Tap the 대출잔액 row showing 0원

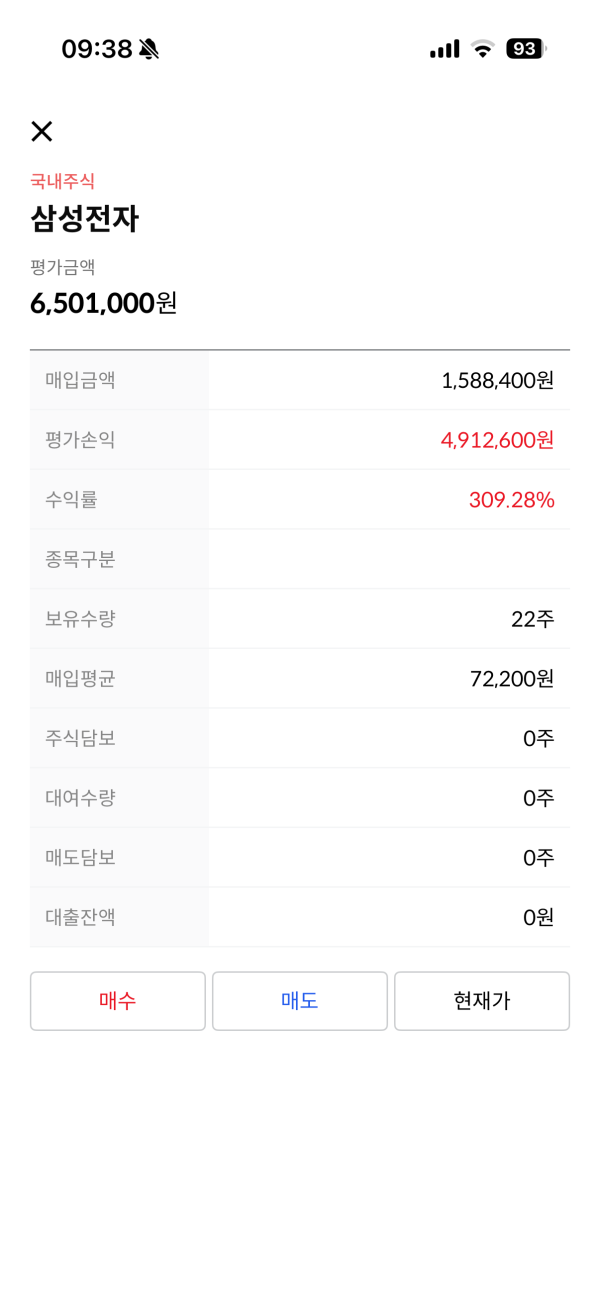tap(300, 917)
